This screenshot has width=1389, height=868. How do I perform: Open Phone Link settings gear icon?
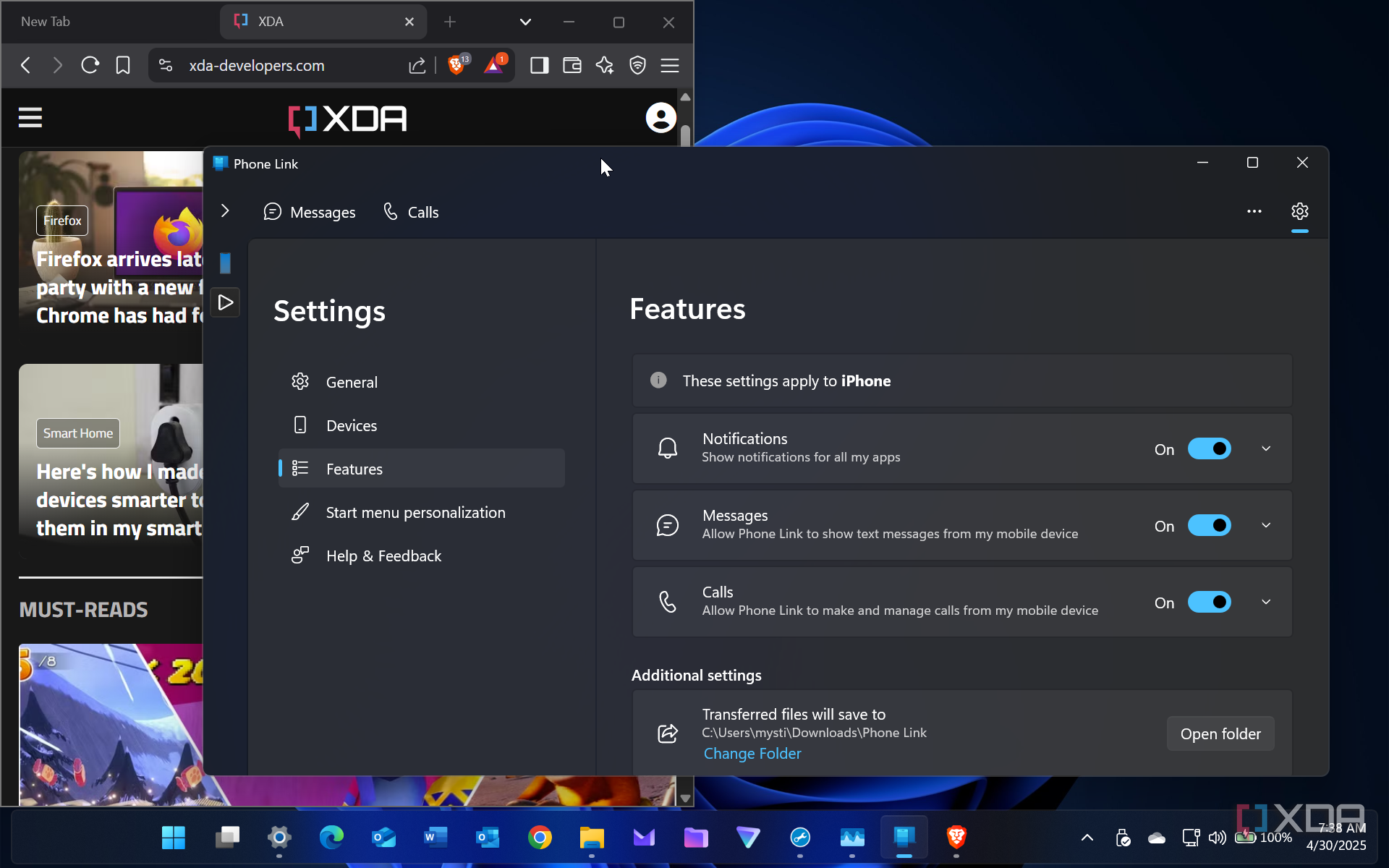click(1299, 211)
